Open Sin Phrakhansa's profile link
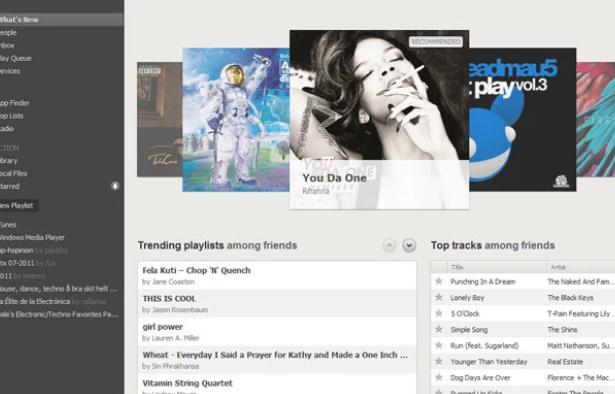Screen dimensions: 615x394 (x=175, y=367)
